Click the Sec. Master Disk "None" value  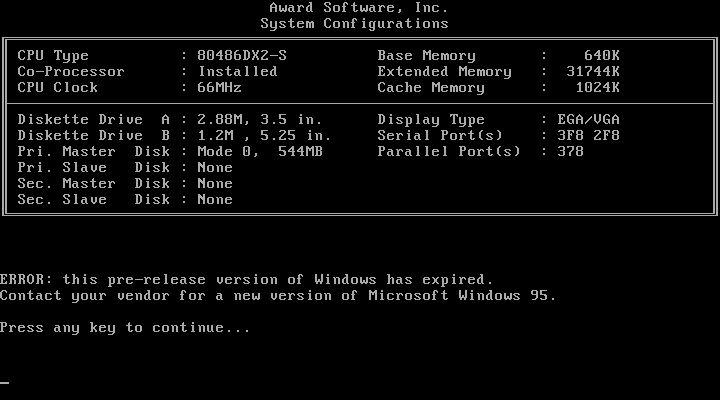[x=215, y=184]
